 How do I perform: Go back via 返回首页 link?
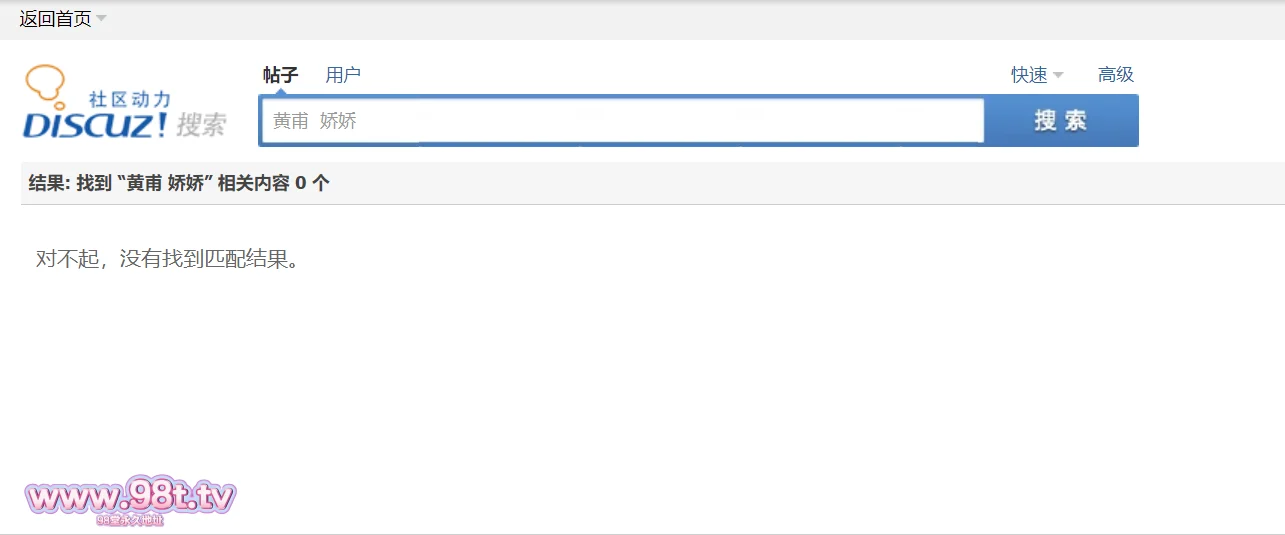(x=55, y=19)
